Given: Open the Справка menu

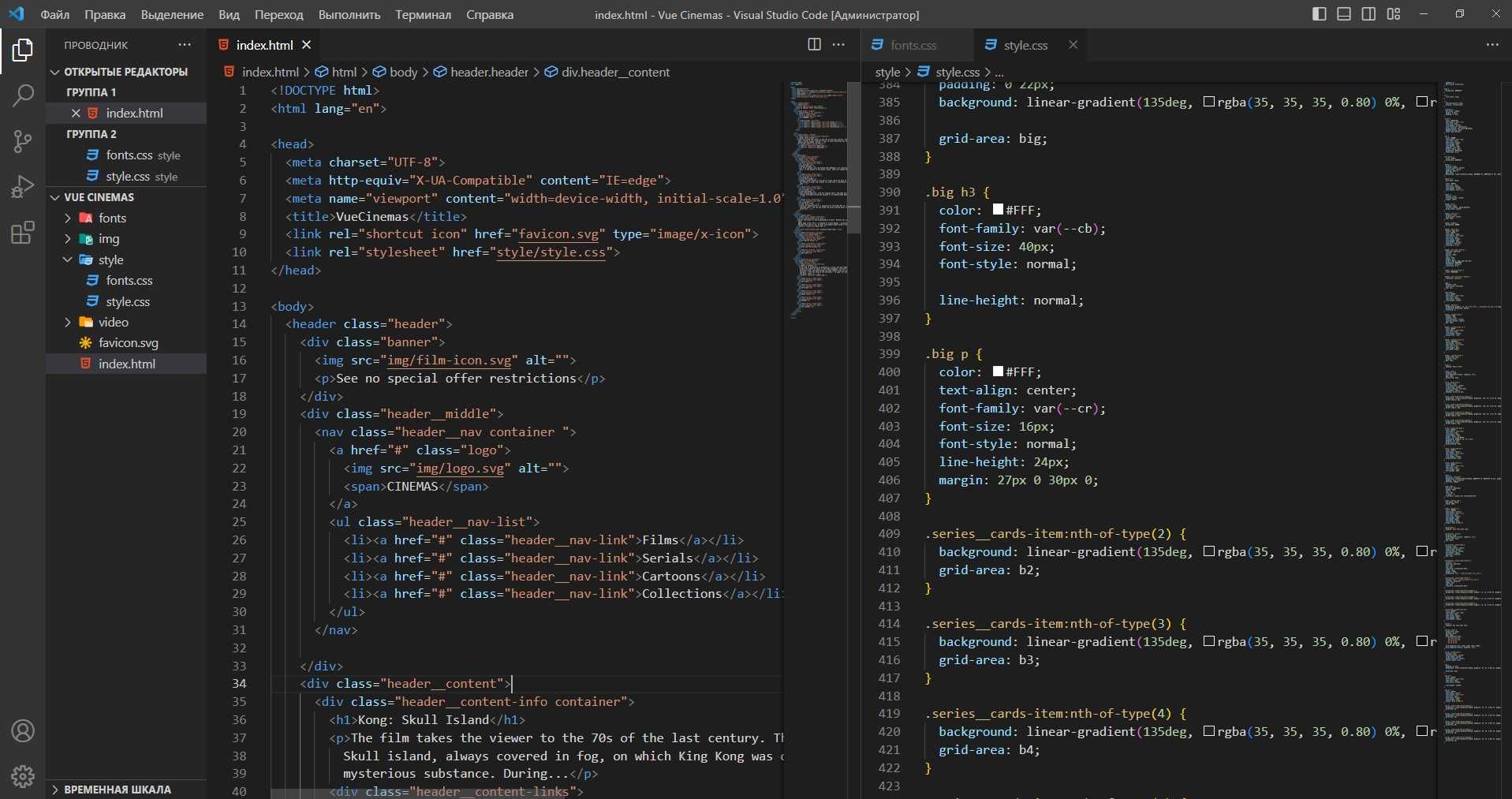Looking at the screenshot, I should tap(490, 14).
